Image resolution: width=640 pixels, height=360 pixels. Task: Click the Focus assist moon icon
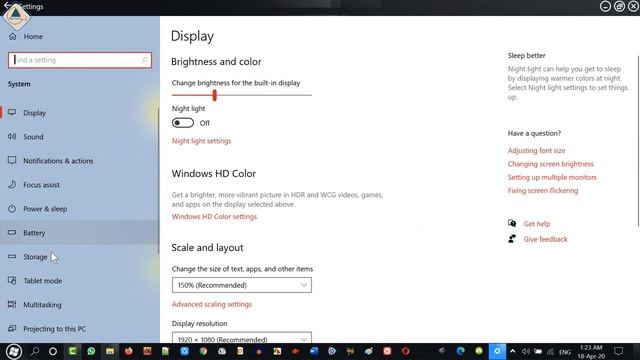pyautogui.click(x=12, y=184)
